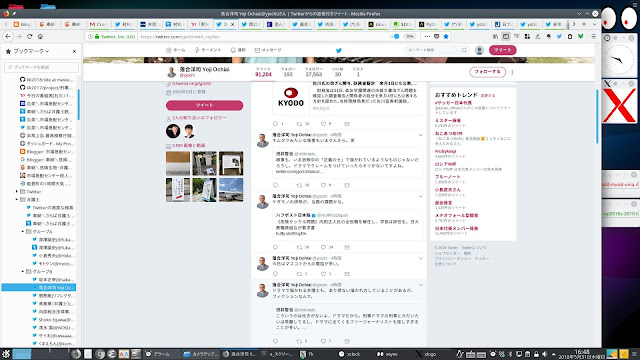Click the Twitter bird logo in page header

[x=338, y=50]
